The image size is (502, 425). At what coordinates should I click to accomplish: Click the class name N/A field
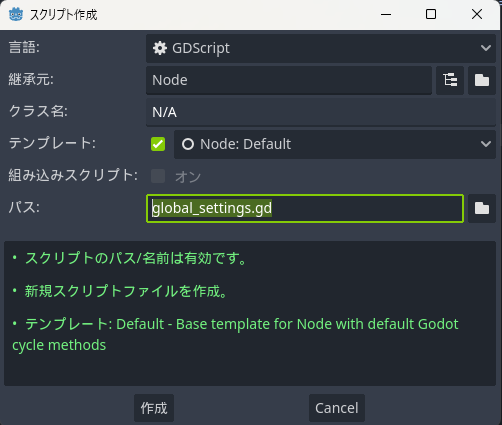tap(321, 112)
